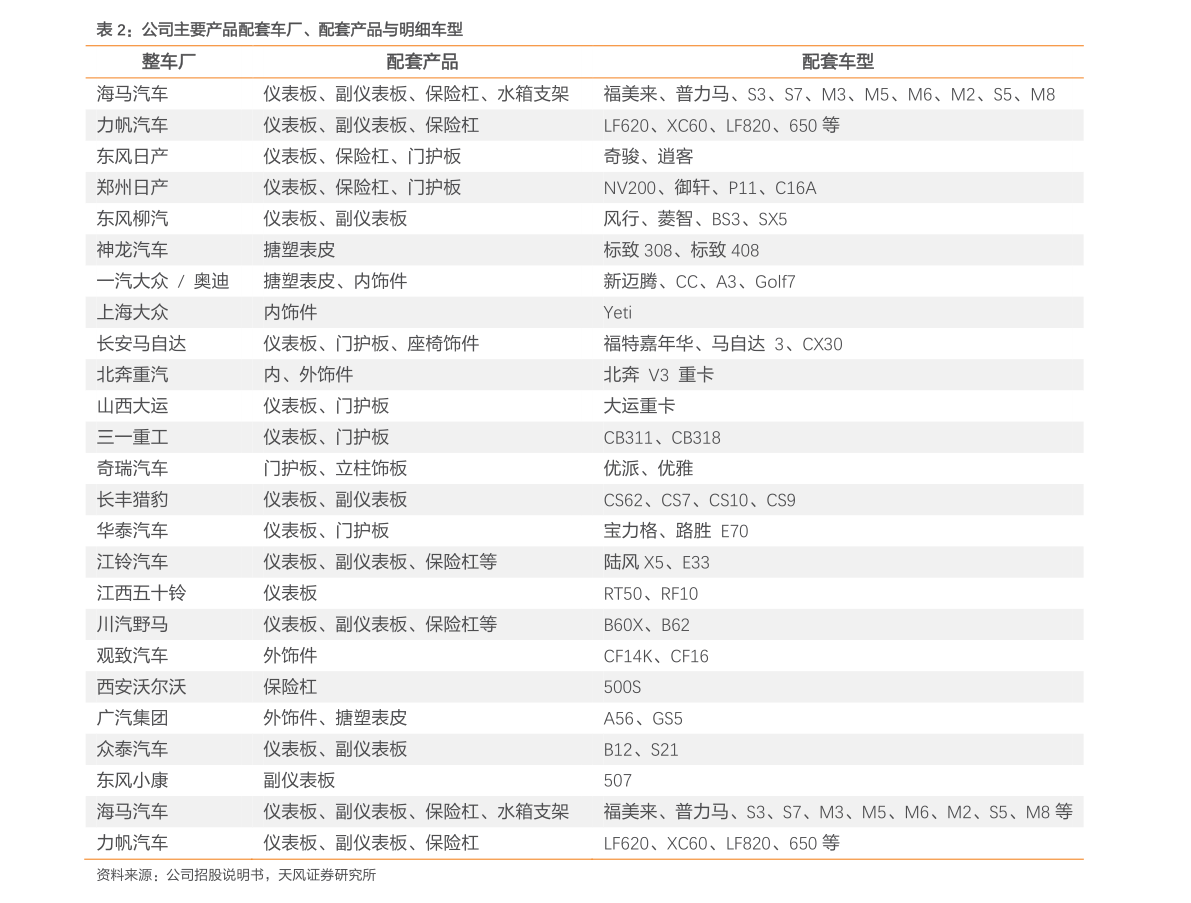Click the B12、S21 models cell
1191x903 pixels.
(x=640, y=749)
